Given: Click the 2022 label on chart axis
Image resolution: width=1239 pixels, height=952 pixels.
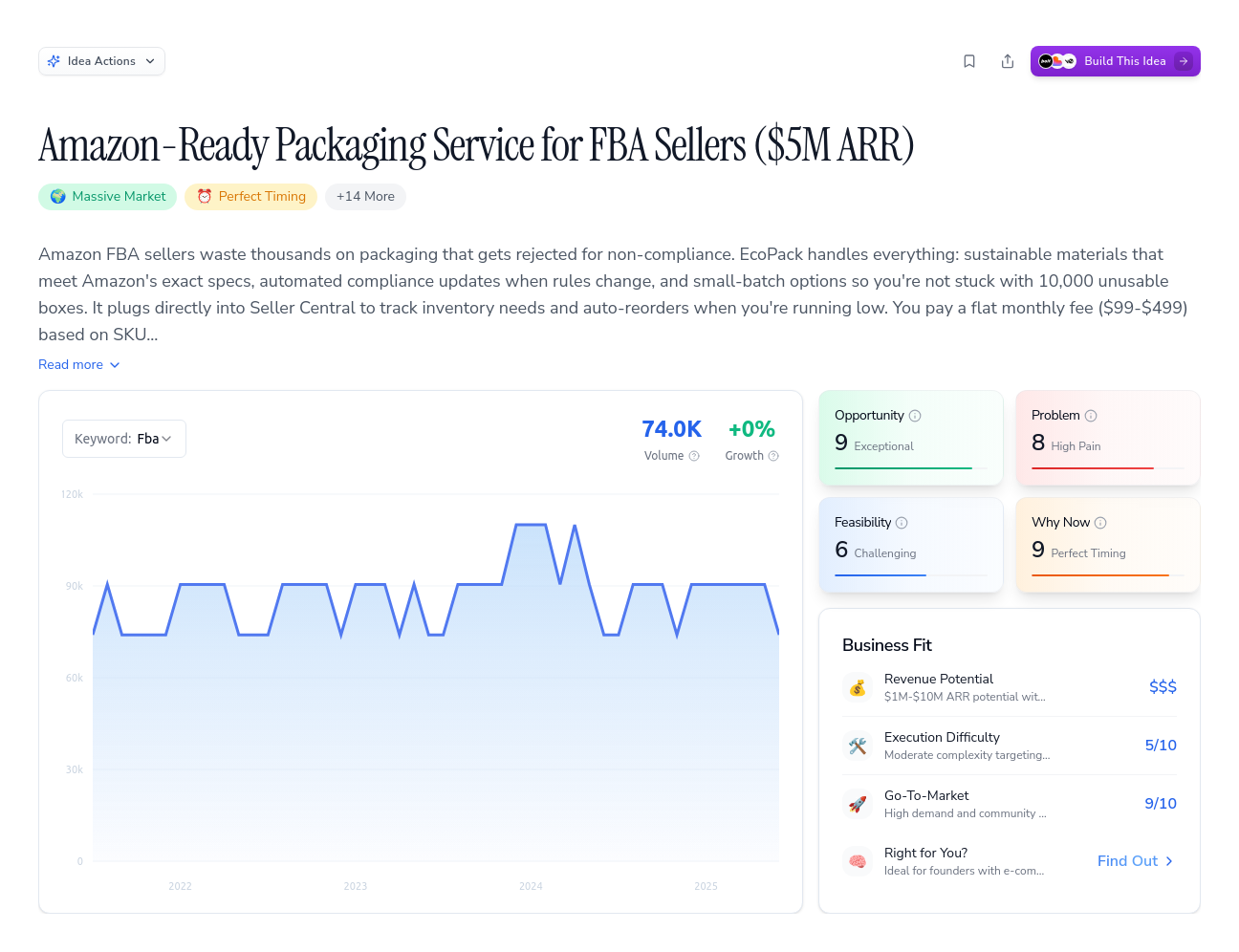Looking at the screenshot, I should coord(180,886).
